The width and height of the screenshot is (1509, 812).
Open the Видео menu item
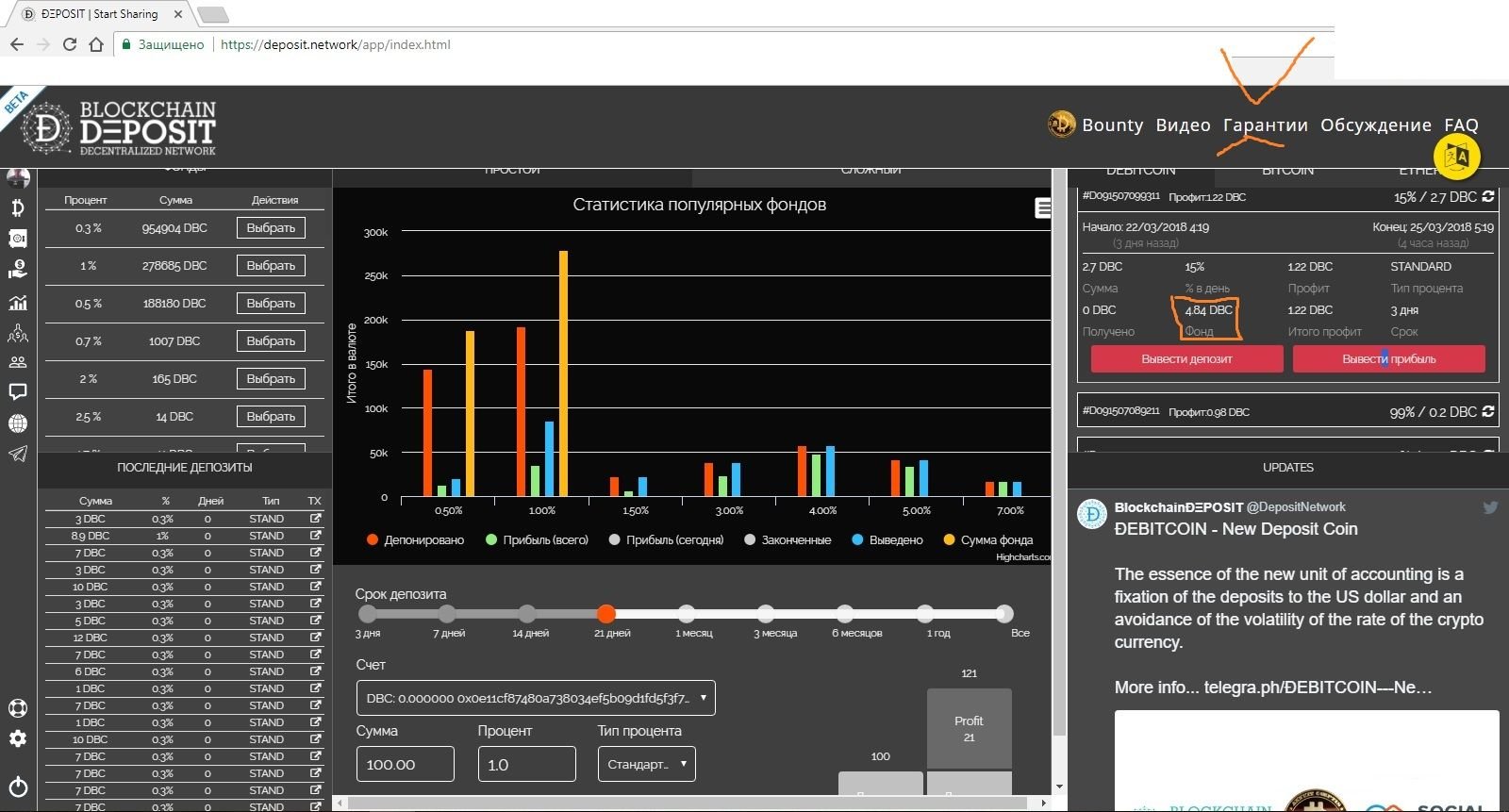(x=1183, y=124)
